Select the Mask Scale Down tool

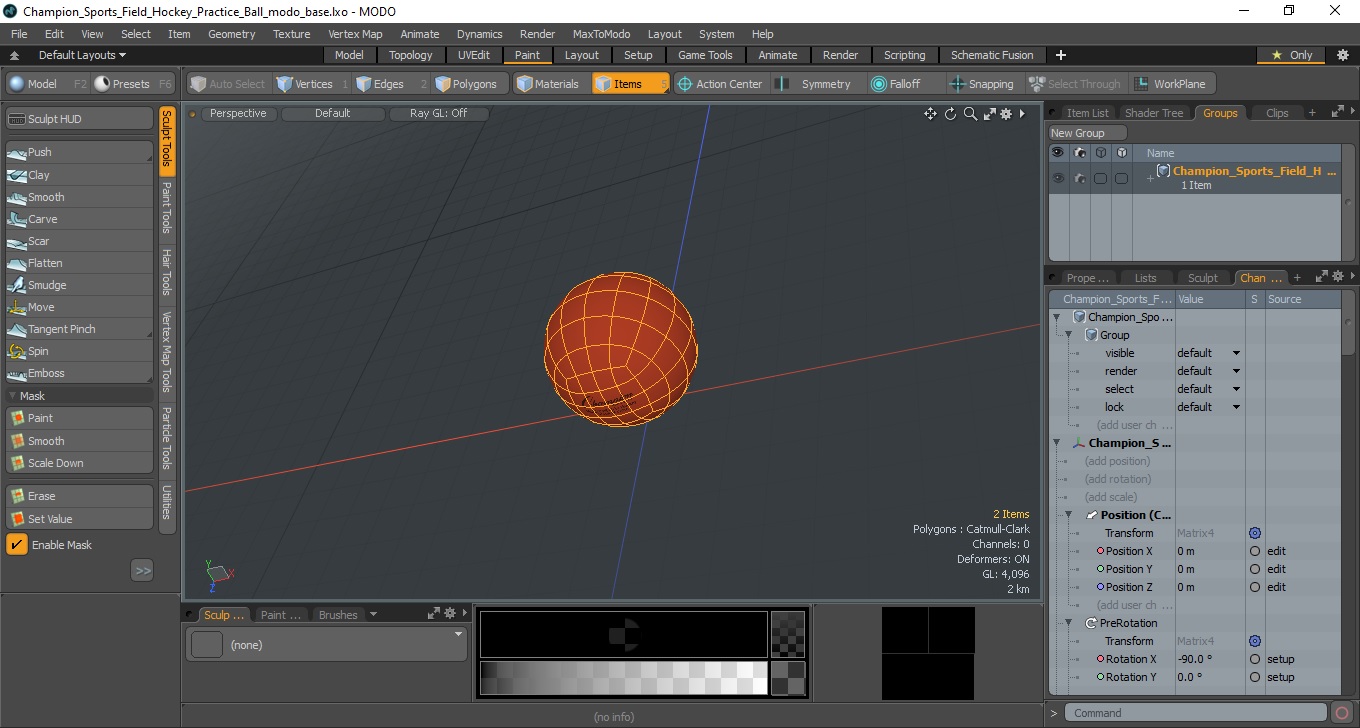tap(80, 463)
